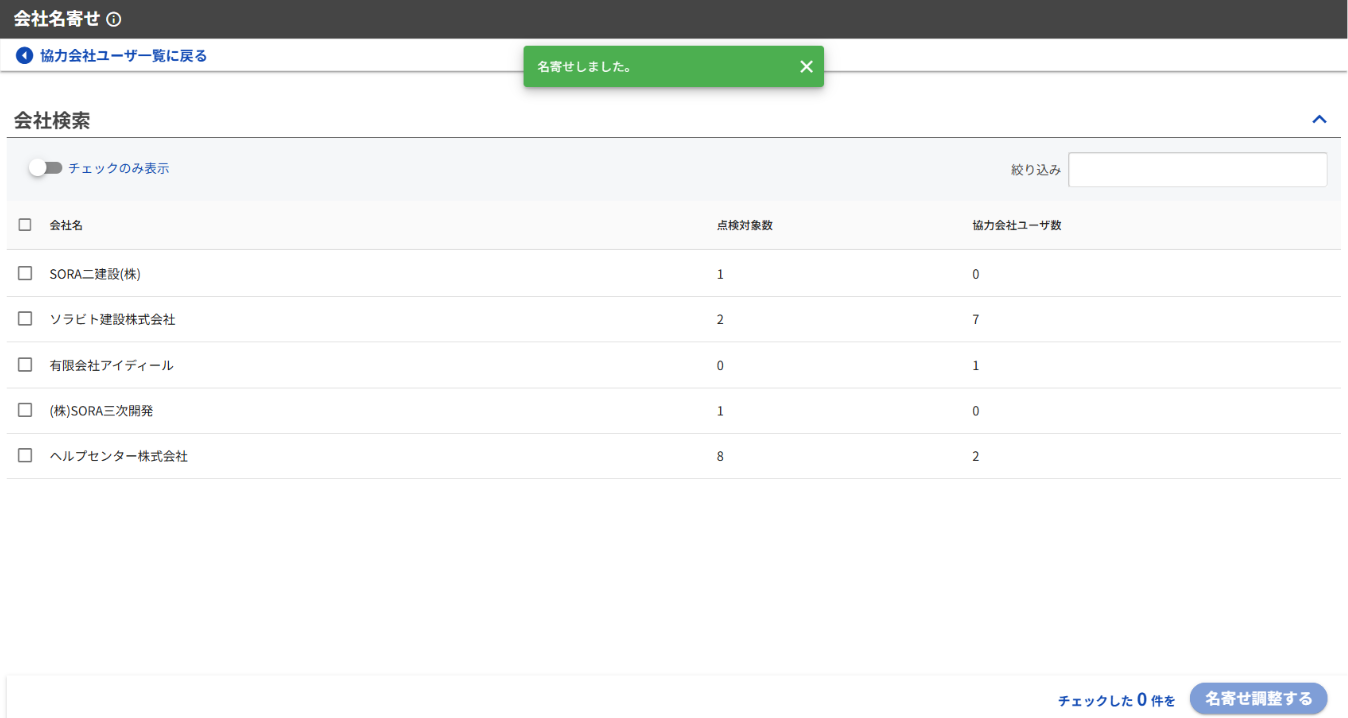Toggle the チェックのみ表示 switch

pos(45,168)
